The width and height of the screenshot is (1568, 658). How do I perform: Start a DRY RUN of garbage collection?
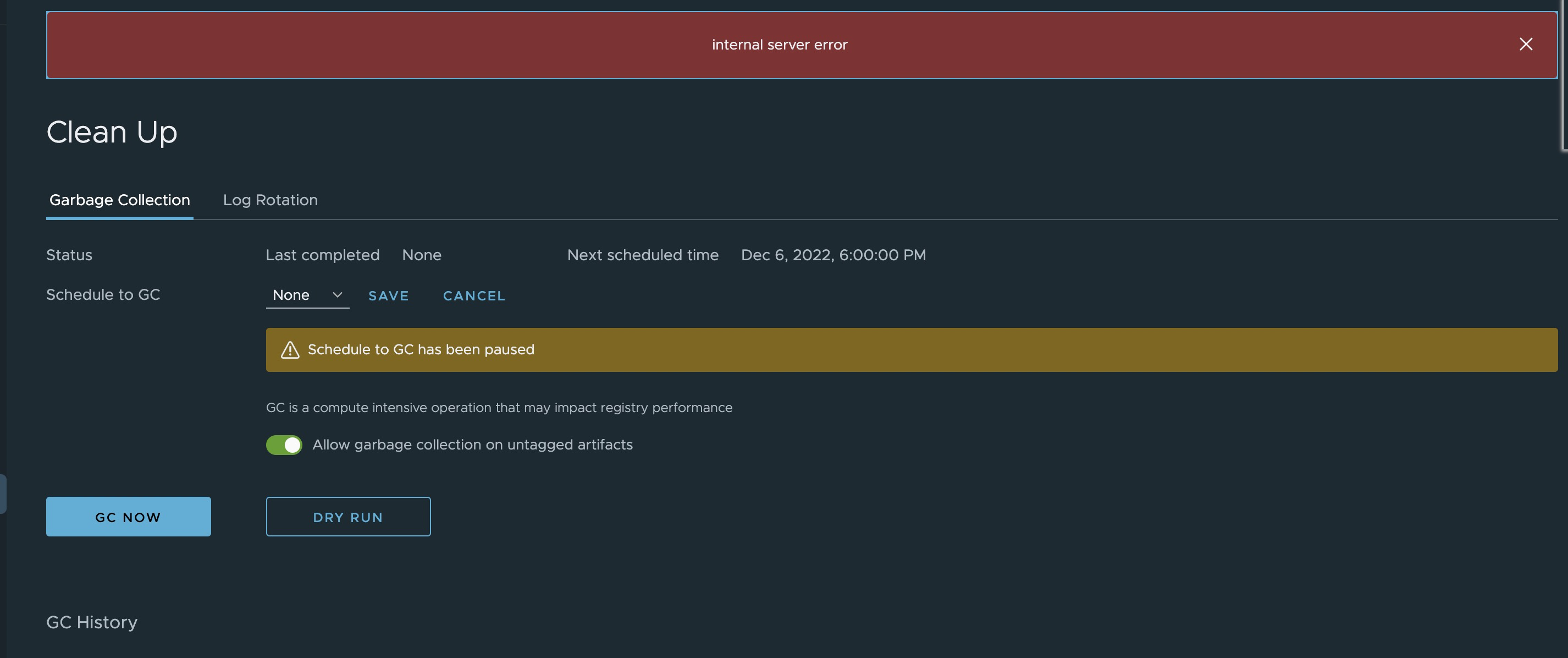348,517
